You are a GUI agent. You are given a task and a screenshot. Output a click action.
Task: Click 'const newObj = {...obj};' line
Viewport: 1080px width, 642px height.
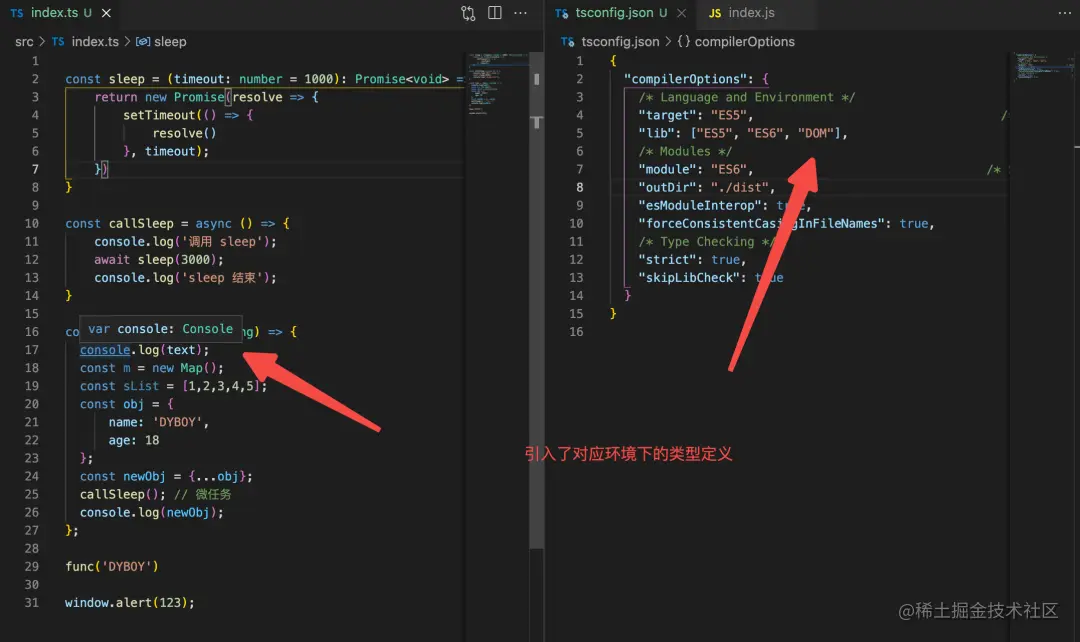coord(166,477)
